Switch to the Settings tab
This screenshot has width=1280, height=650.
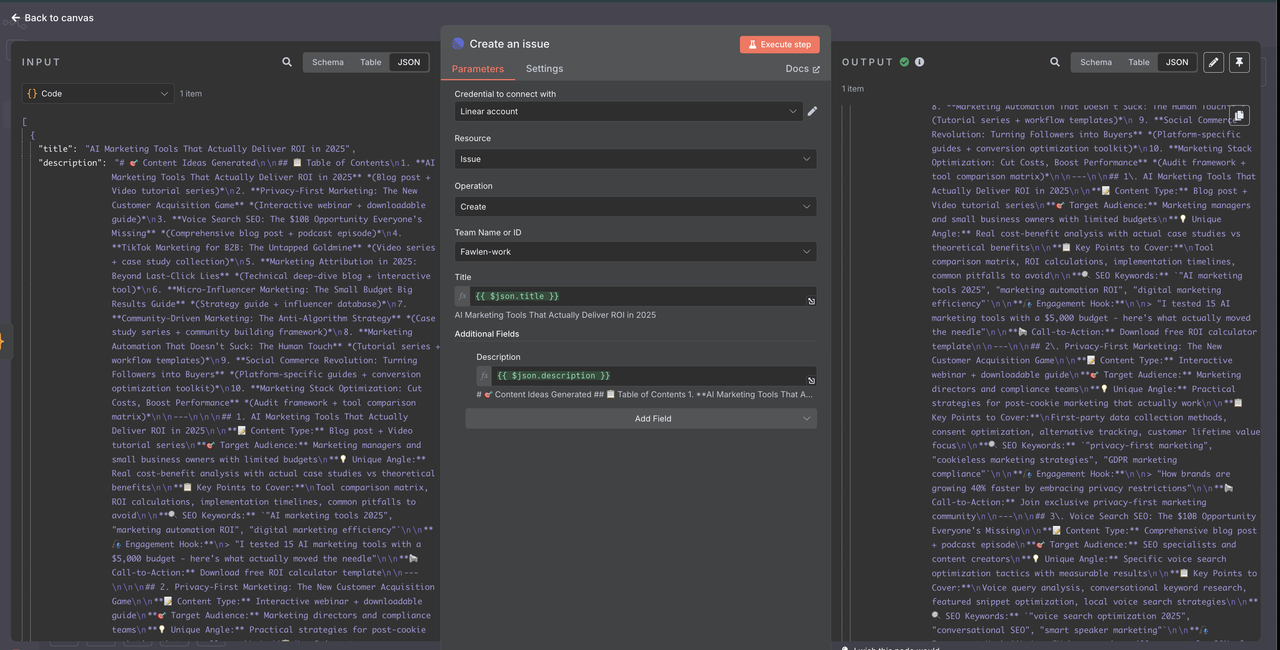click(x=544, y=69)
